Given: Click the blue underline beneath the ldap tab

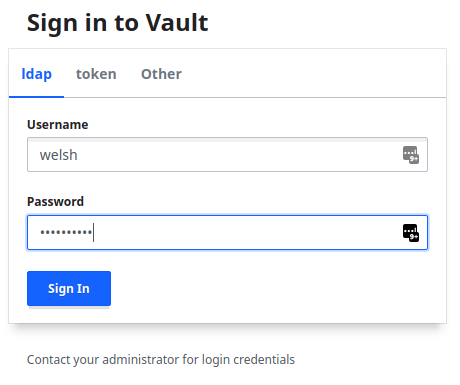Looking at the screenshot, I should [37, 97].
